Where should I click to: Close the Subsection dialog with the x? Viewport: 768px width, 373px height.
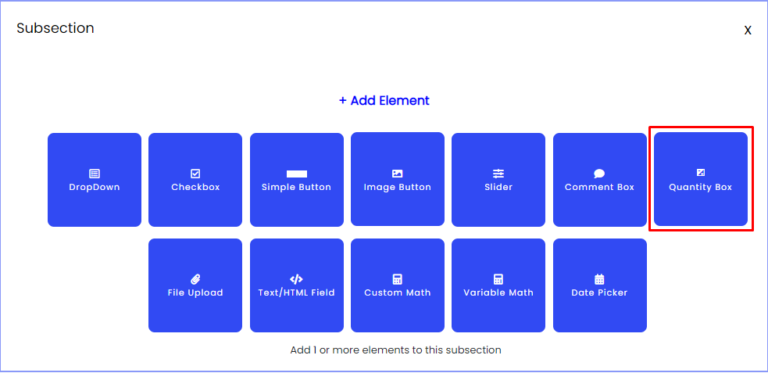point(748,30)
